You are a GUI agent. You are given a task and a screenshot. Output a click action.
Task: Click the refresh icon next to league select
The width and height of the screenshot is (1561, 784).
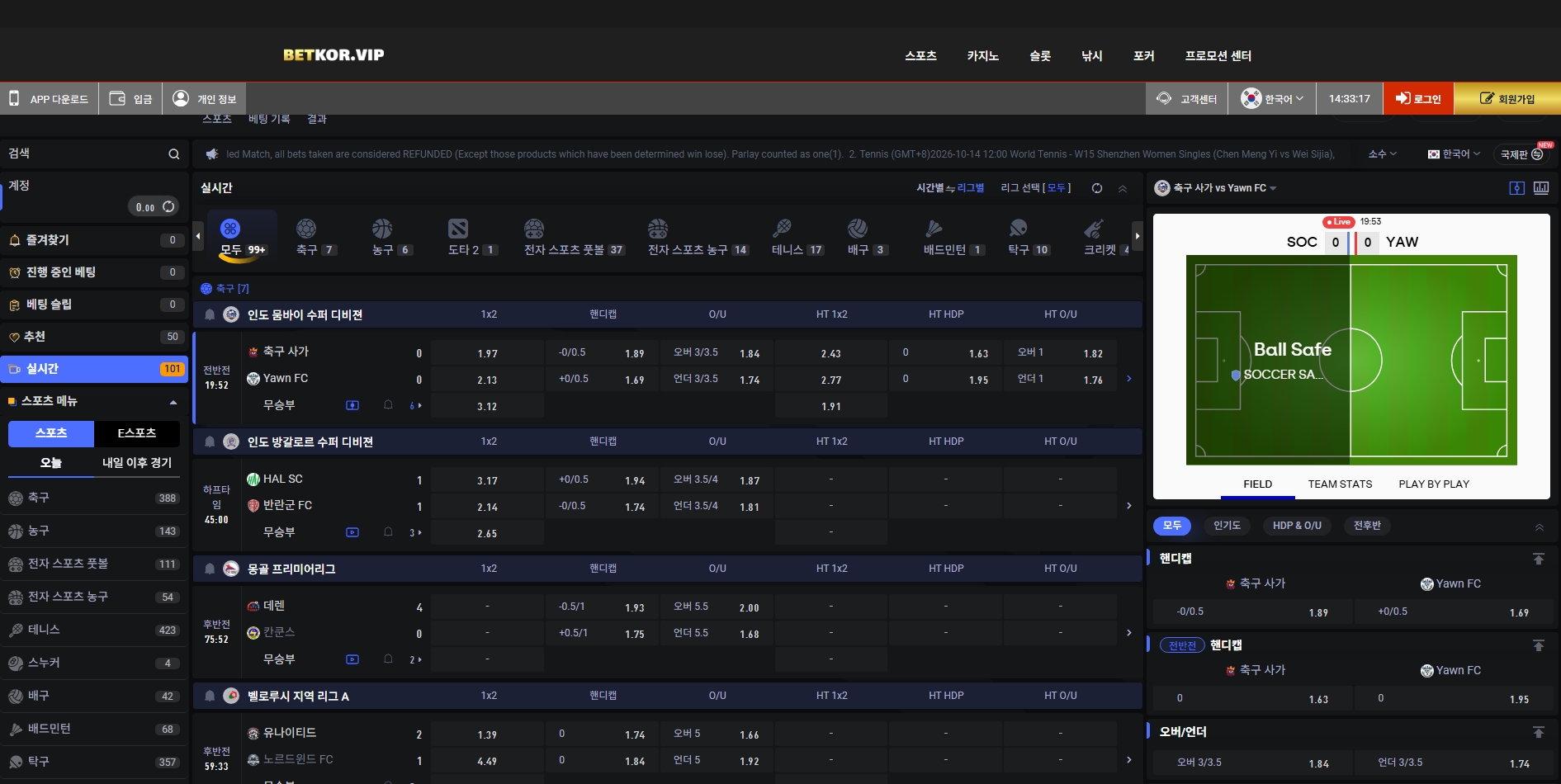click(1097, 188)
